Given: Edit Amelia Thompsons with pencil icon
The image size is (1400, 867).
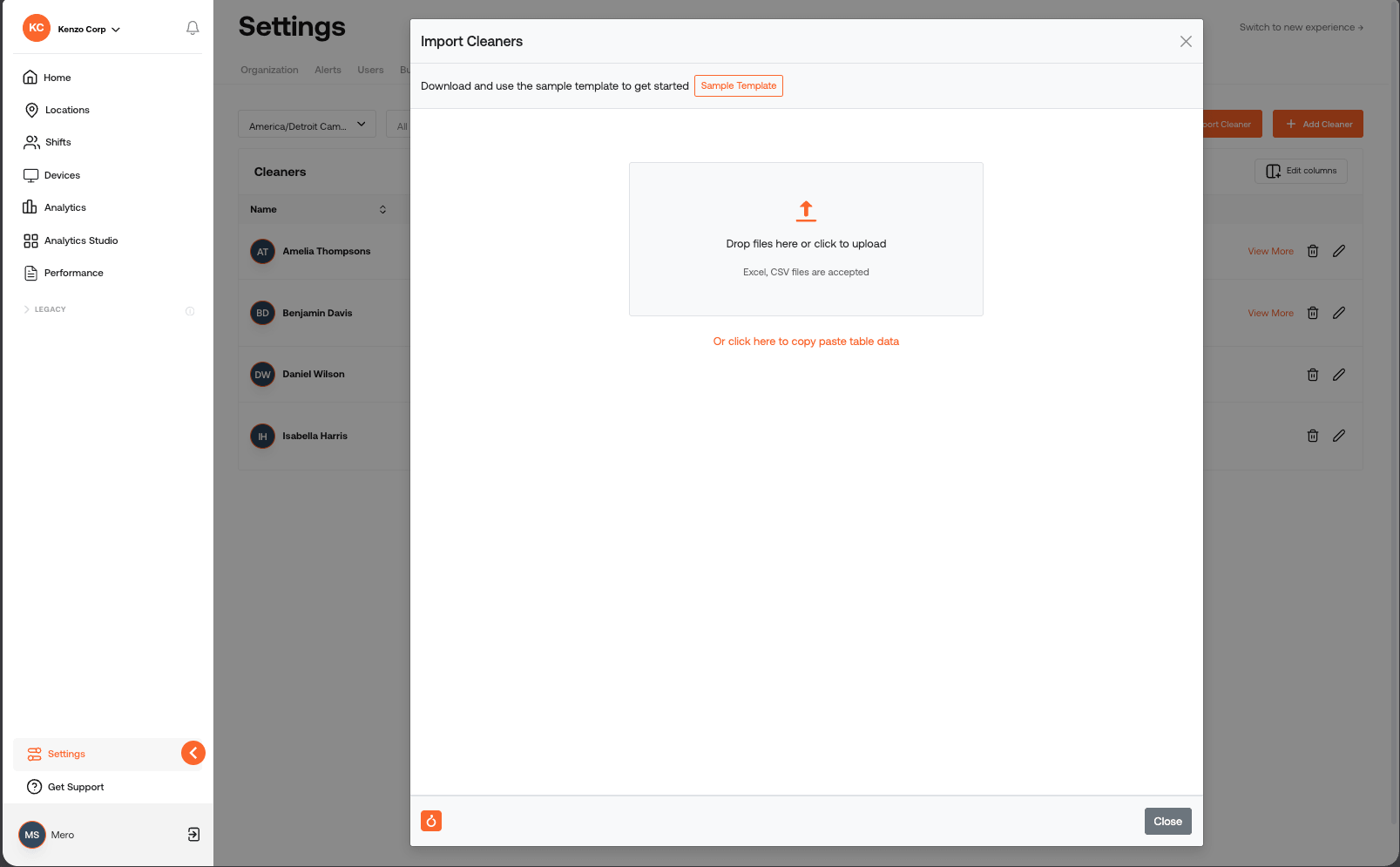Looking at the screenshot, I should 1339,251.
